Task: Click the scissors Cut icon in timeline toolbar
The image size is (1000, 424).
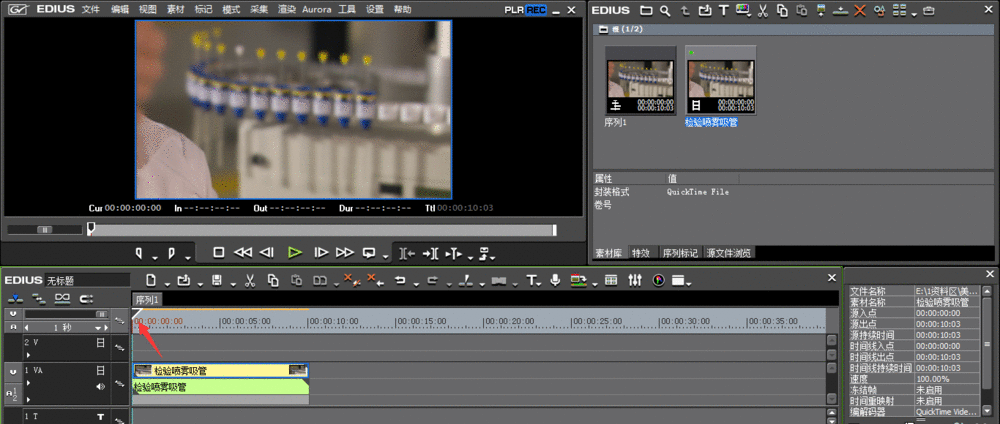Action: point(249,280)
